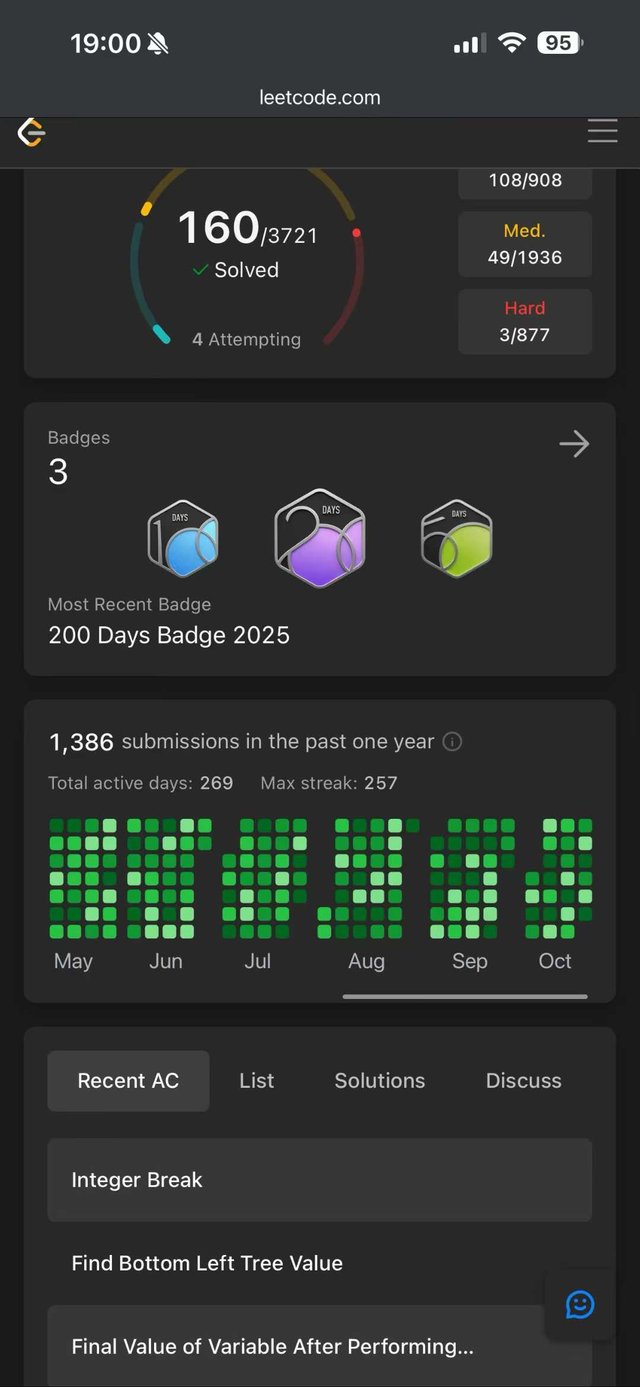The width and height of the screenshot is (640, 1387).
Task: Tap the Wi-Fi status icon
Action: click(x=512, y=43)
